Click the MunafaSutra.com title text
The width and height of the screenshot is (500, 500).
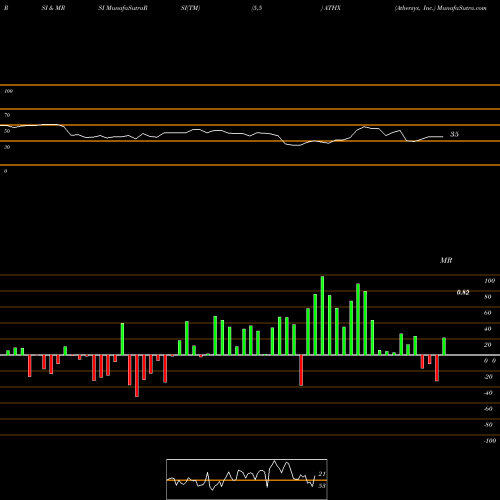point(462,8)
